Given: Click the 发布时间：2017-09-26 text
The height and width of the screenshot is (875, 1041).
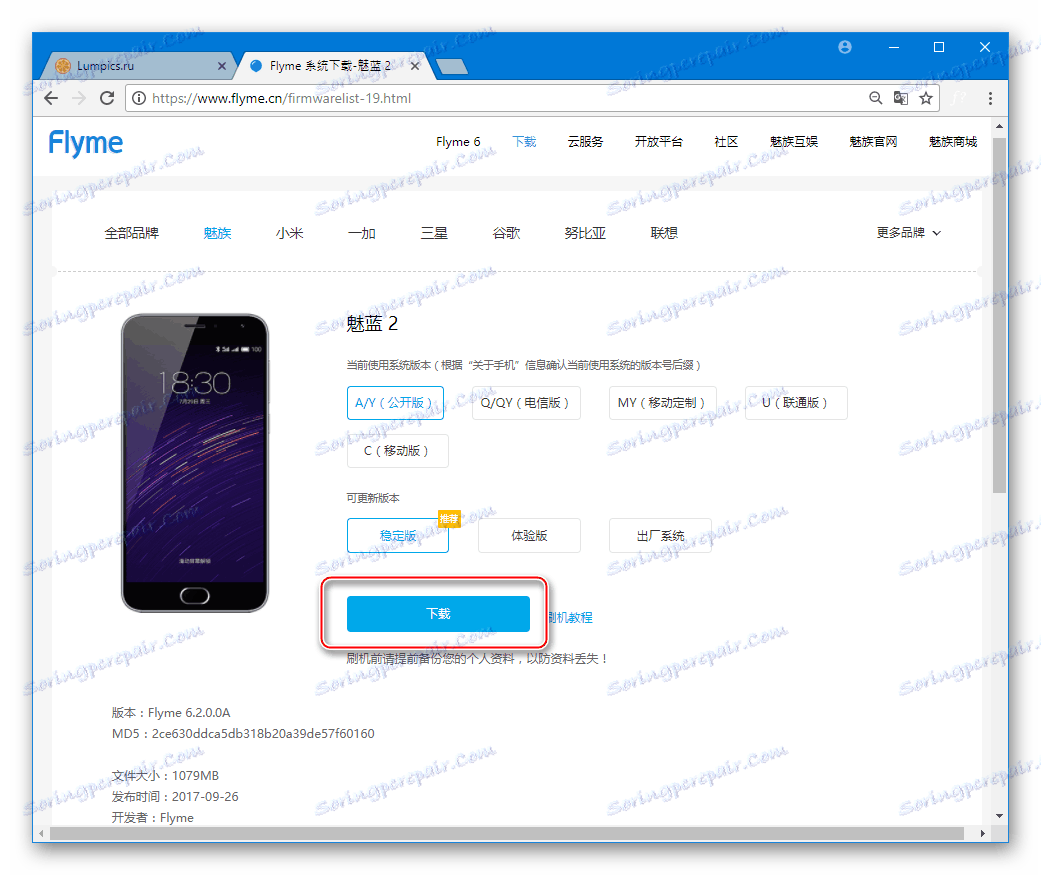Looking at the screenshot, I should click(175, 797).
